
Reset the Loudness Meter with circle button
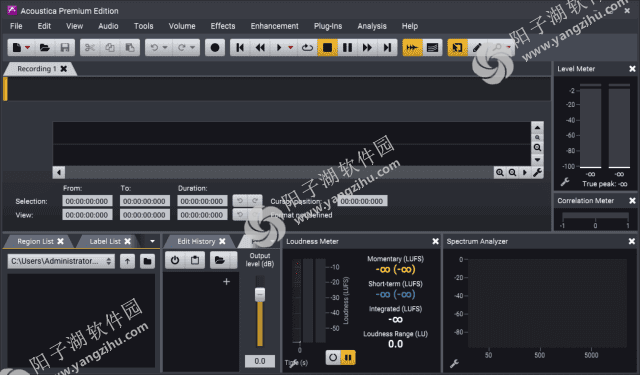(x=333, y=357)
